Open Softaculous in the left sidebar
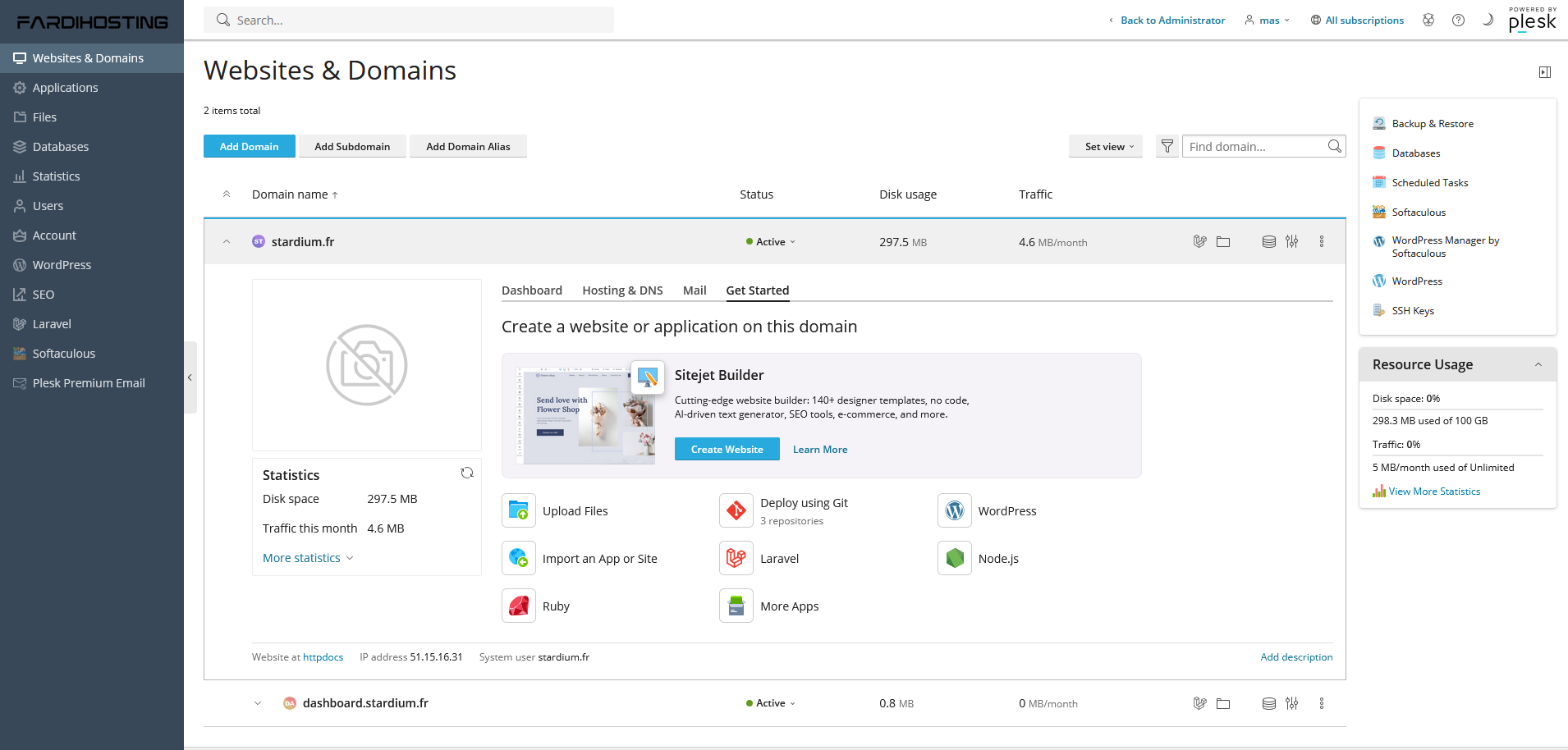The height and width of the screenshot is (750, 1568). 92,354
